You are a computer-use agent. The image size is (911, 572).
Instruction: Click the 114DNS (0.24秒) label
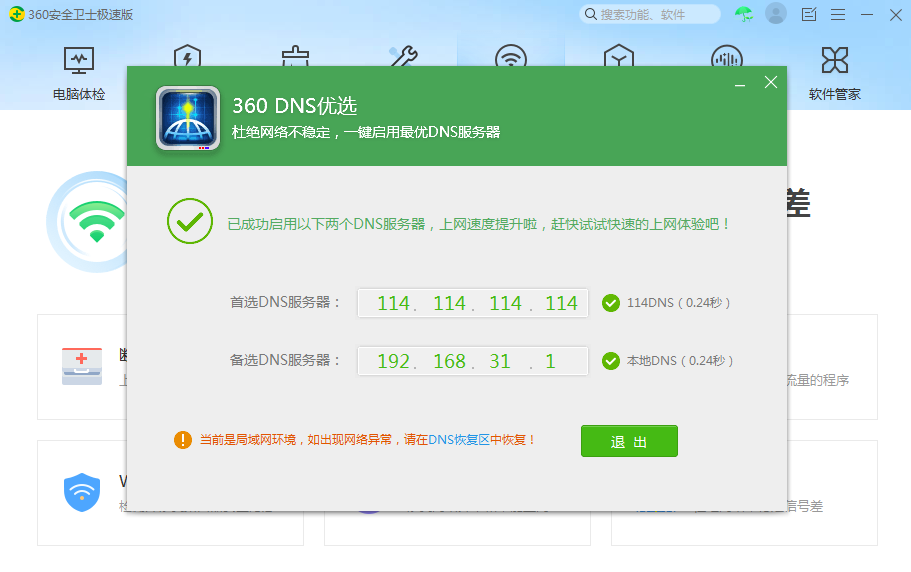pos(678,303)
